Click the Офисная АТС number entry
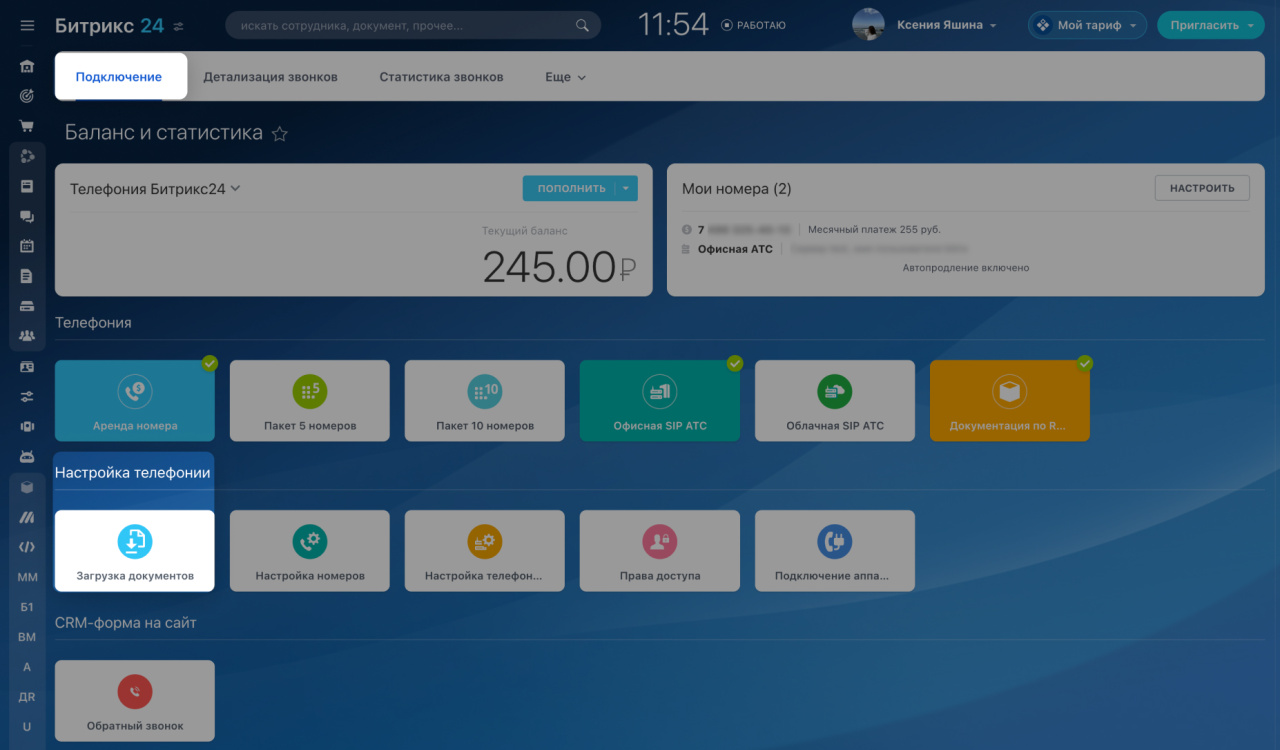Screen dimensions: 1280x750 735,249
